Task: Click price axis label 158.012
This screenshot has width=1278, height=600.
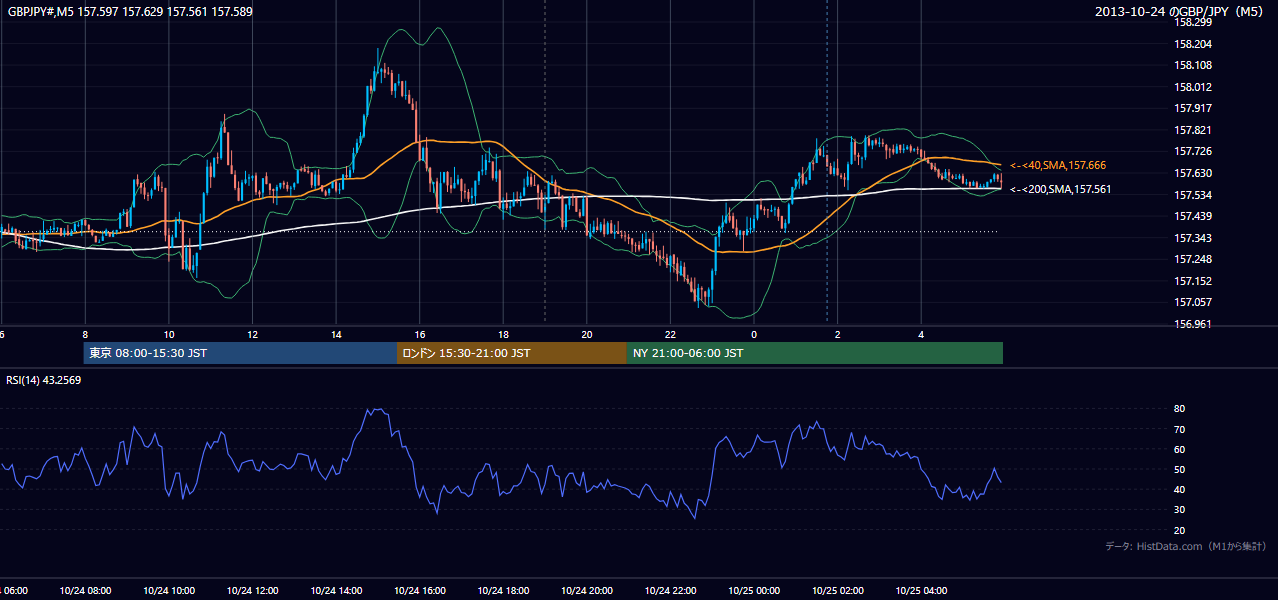Action: point(1192,87)
